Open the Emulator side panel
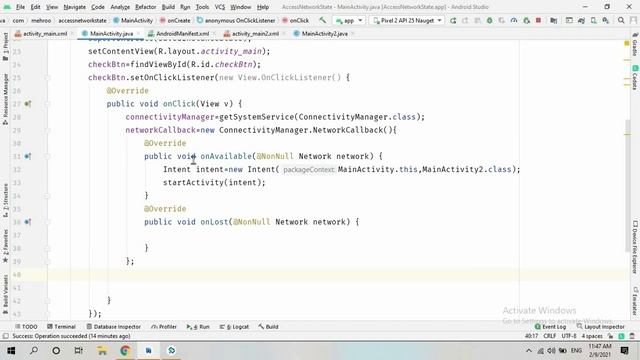 (x=635, y=301)
